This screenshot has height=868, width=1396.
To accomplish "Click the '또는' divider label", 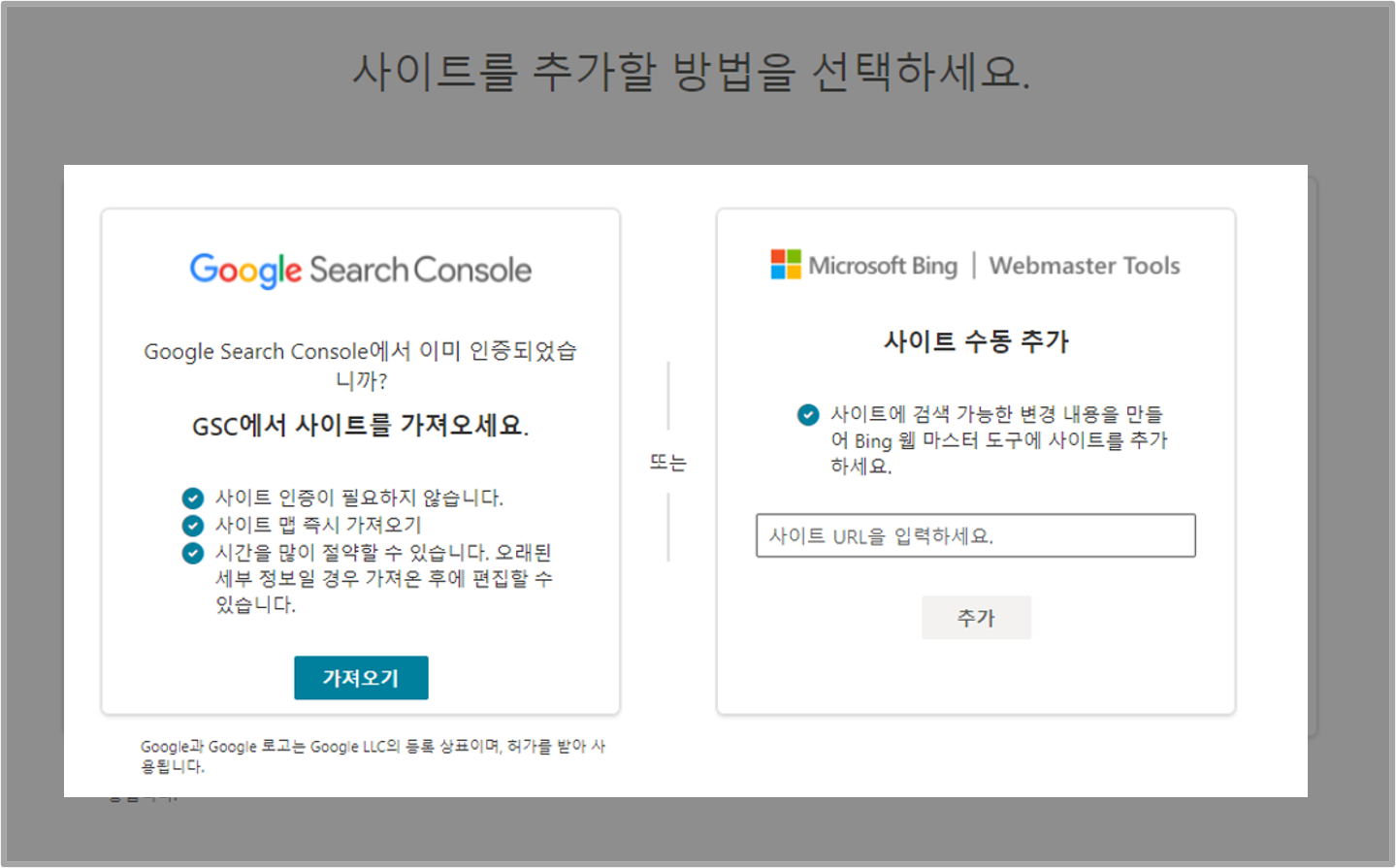I will 669,462.
